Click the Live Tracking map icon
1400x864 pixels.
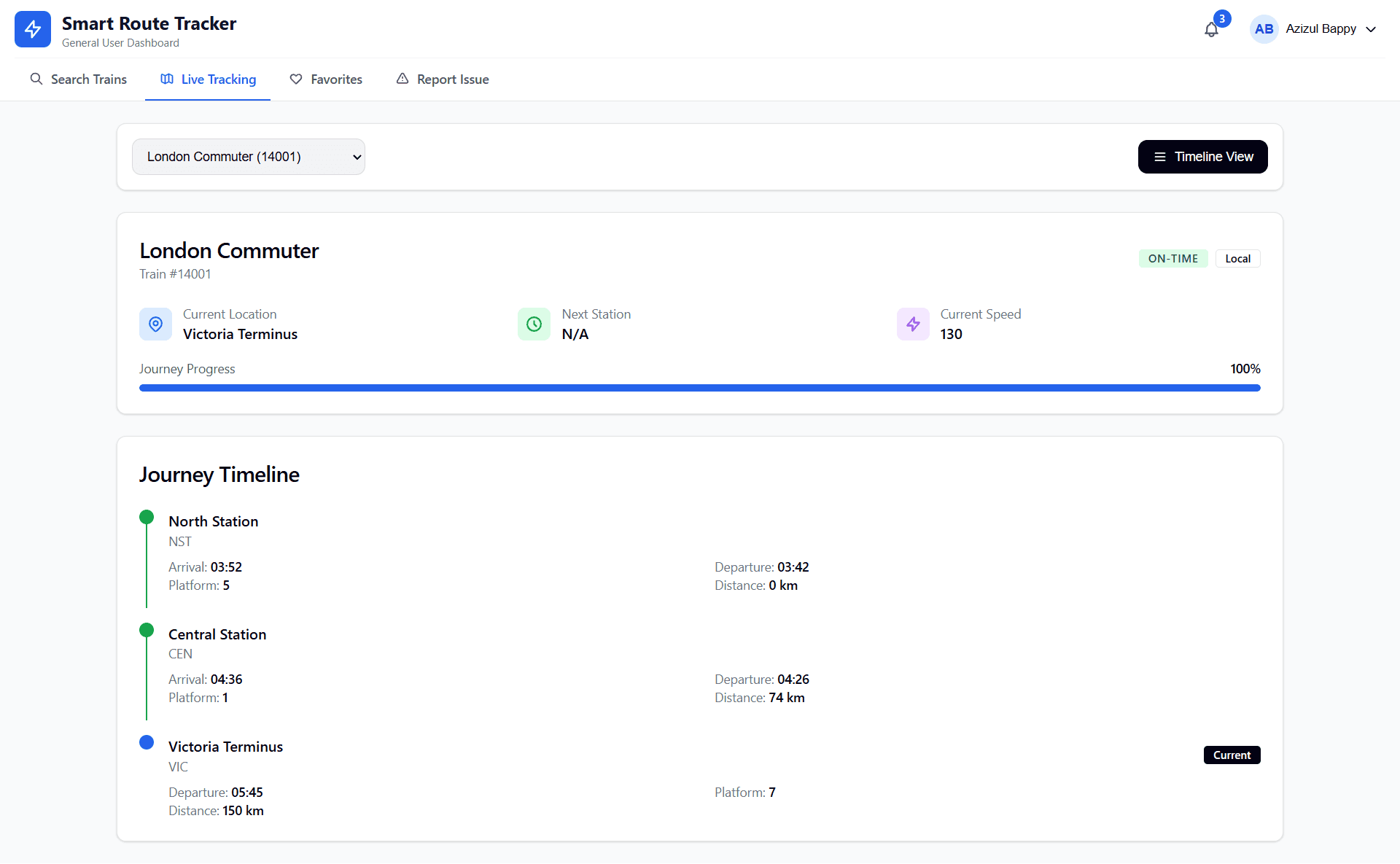click(167, 79)
